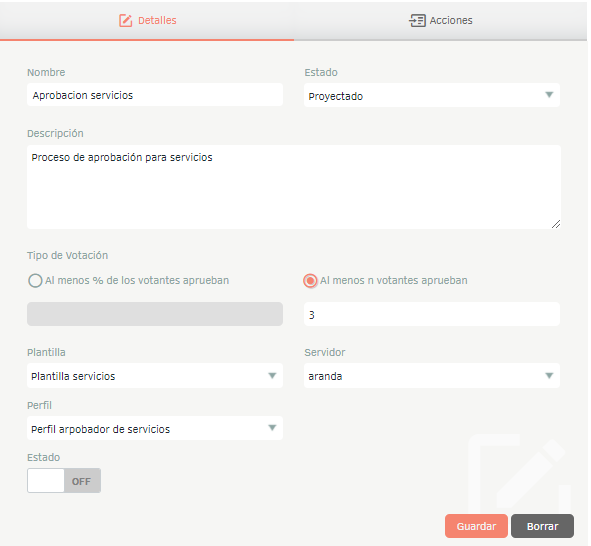Click the Guardar button
Viewport: 591px width, 546px height.
pyautogui.click(x=476, y=526)
